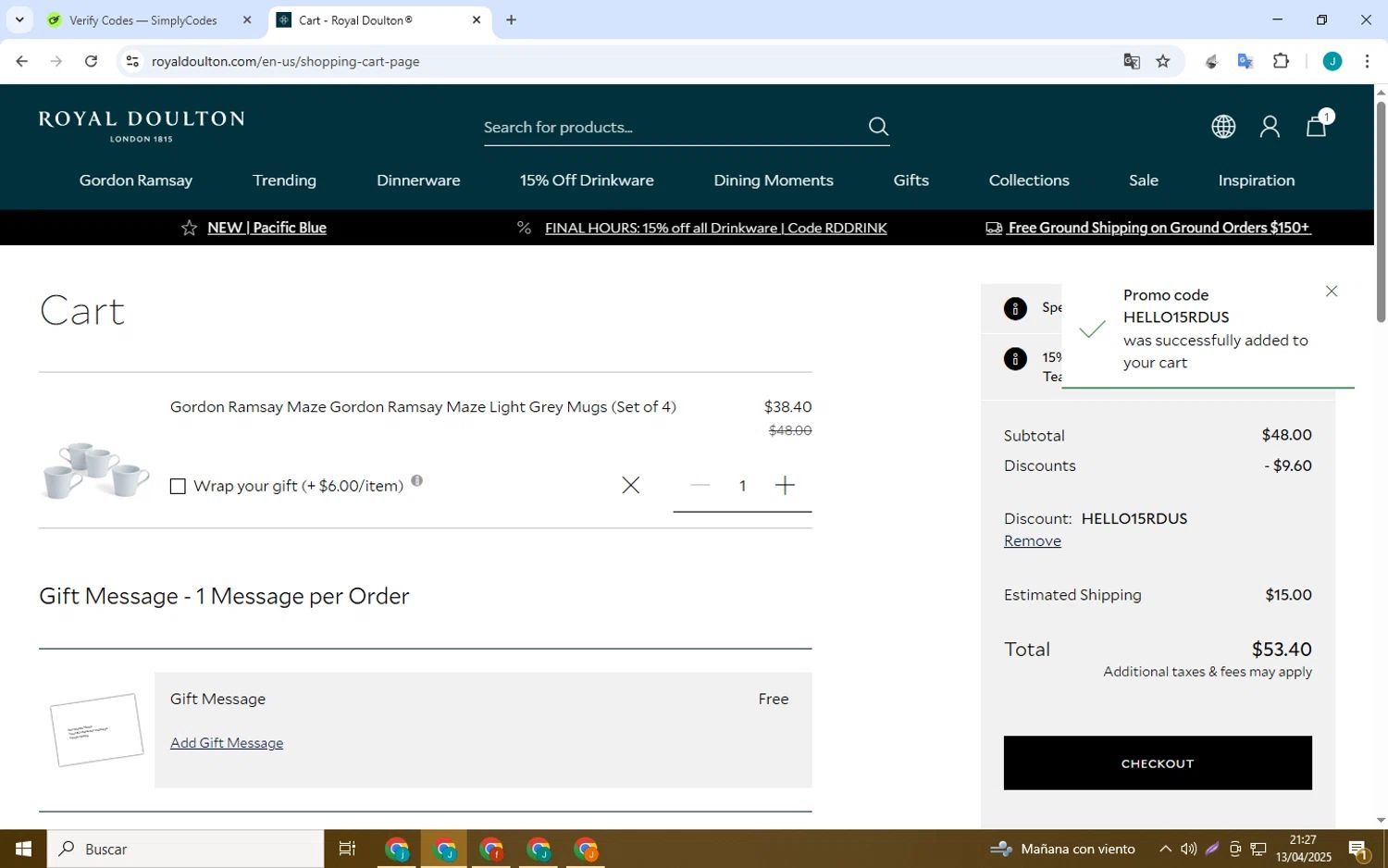The image size is (1388, 868).
Task: Open the Dinnerware menu
Action: 418,180
